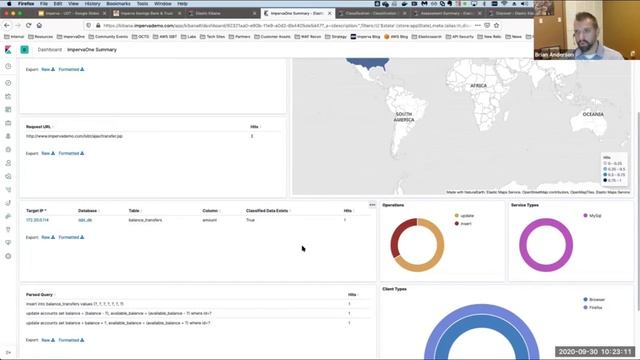The height and width of the screenshot is (360, 640).
Task: Export Raw data for Request URL table
Action: point(48,153)
